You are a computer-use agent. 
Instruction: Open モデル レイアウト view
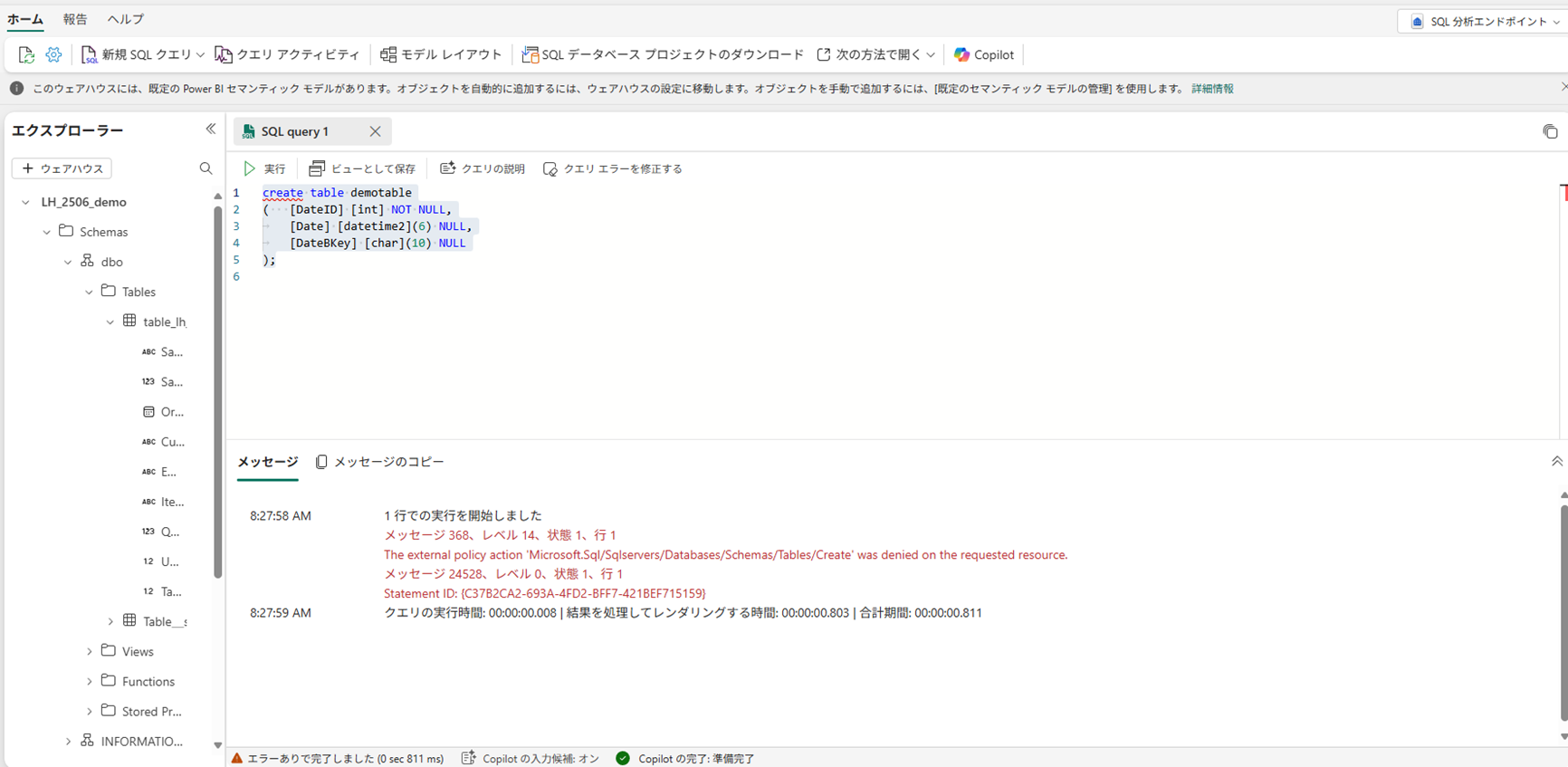click(441, 55)
